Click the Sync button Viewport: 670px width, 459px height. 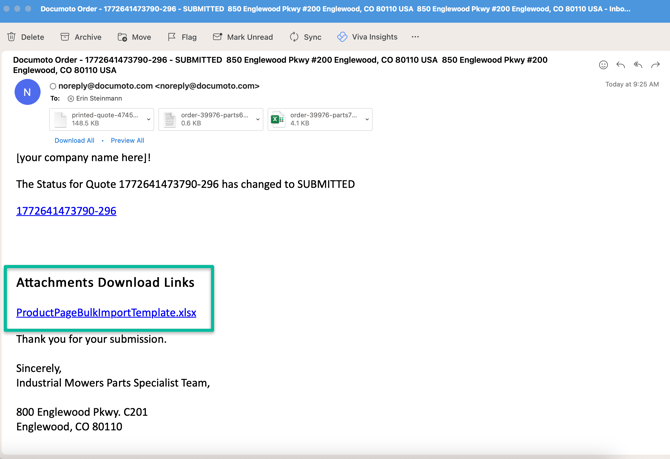[305, 37]
